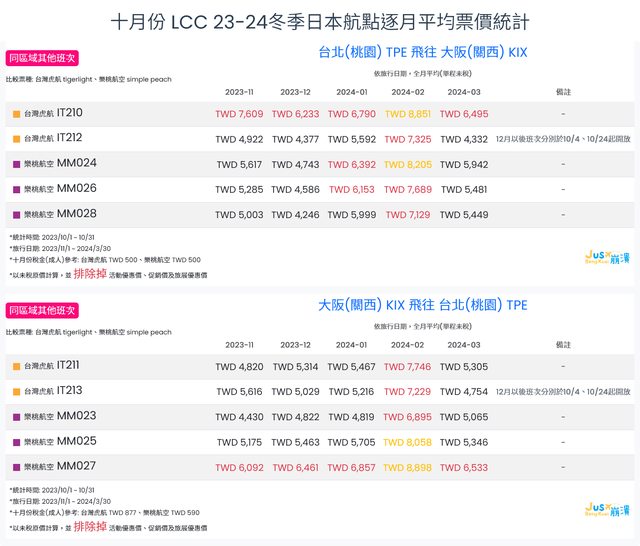The image size is (640, 546).
Task: Click the IT212 remark about 10/4 and 10/24 openings
Action: (x=562, y=139)
